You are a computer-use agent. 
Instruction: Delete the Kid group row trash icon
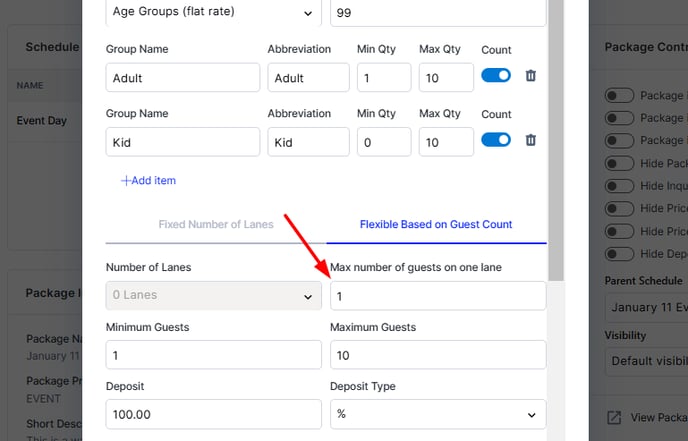click(x=530, y=140)
